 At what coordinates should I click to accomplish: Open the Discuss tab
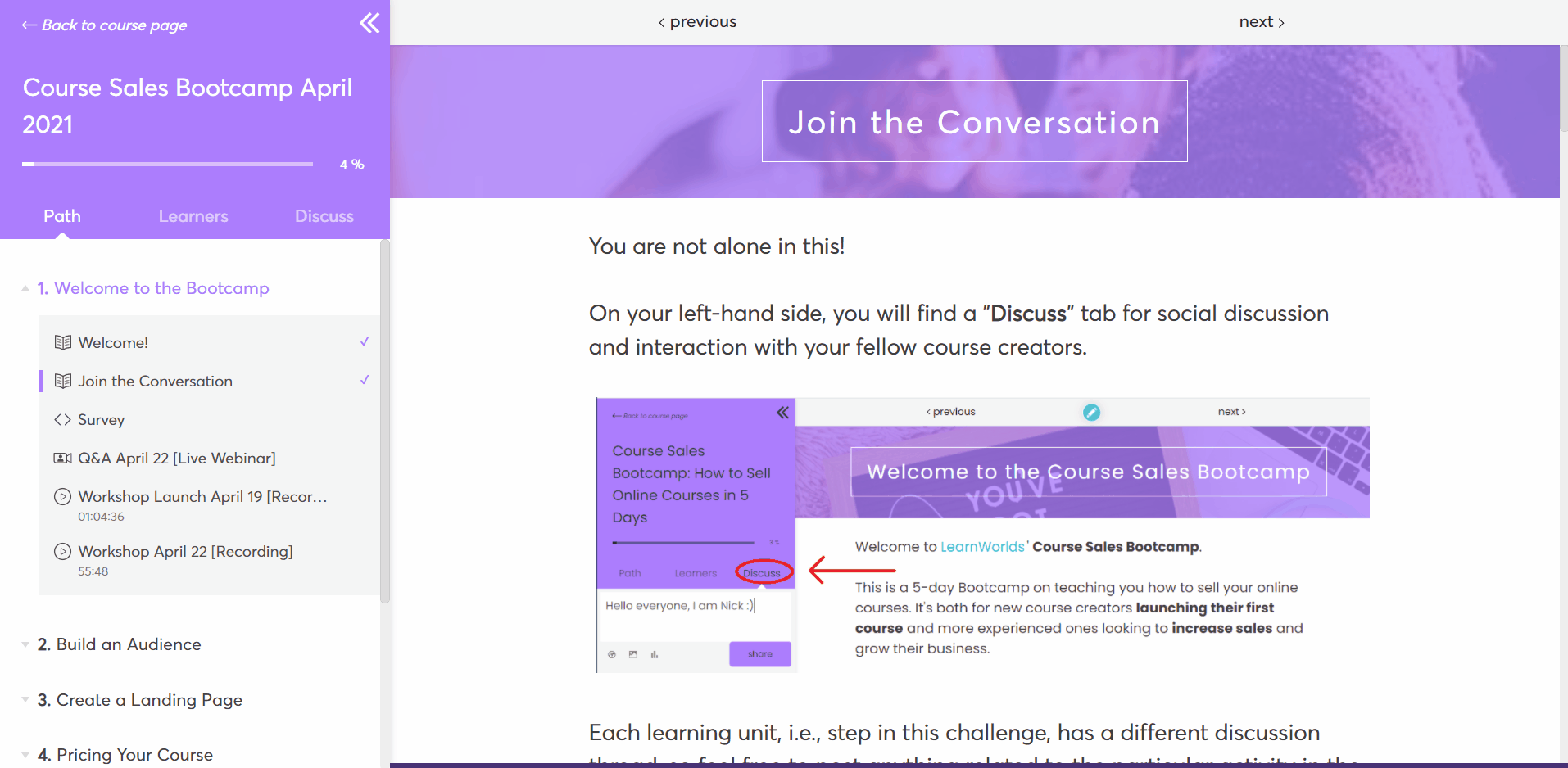324,216
